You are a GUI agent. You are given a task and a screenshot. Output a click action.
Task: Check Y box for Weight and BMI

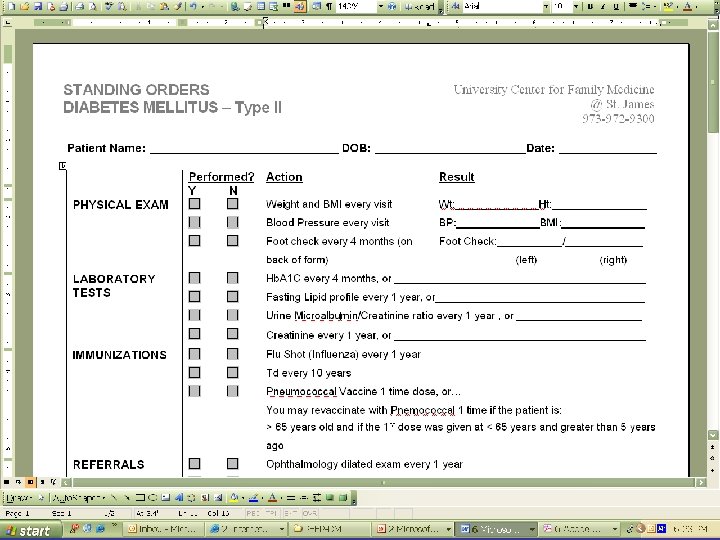(195, 203)
